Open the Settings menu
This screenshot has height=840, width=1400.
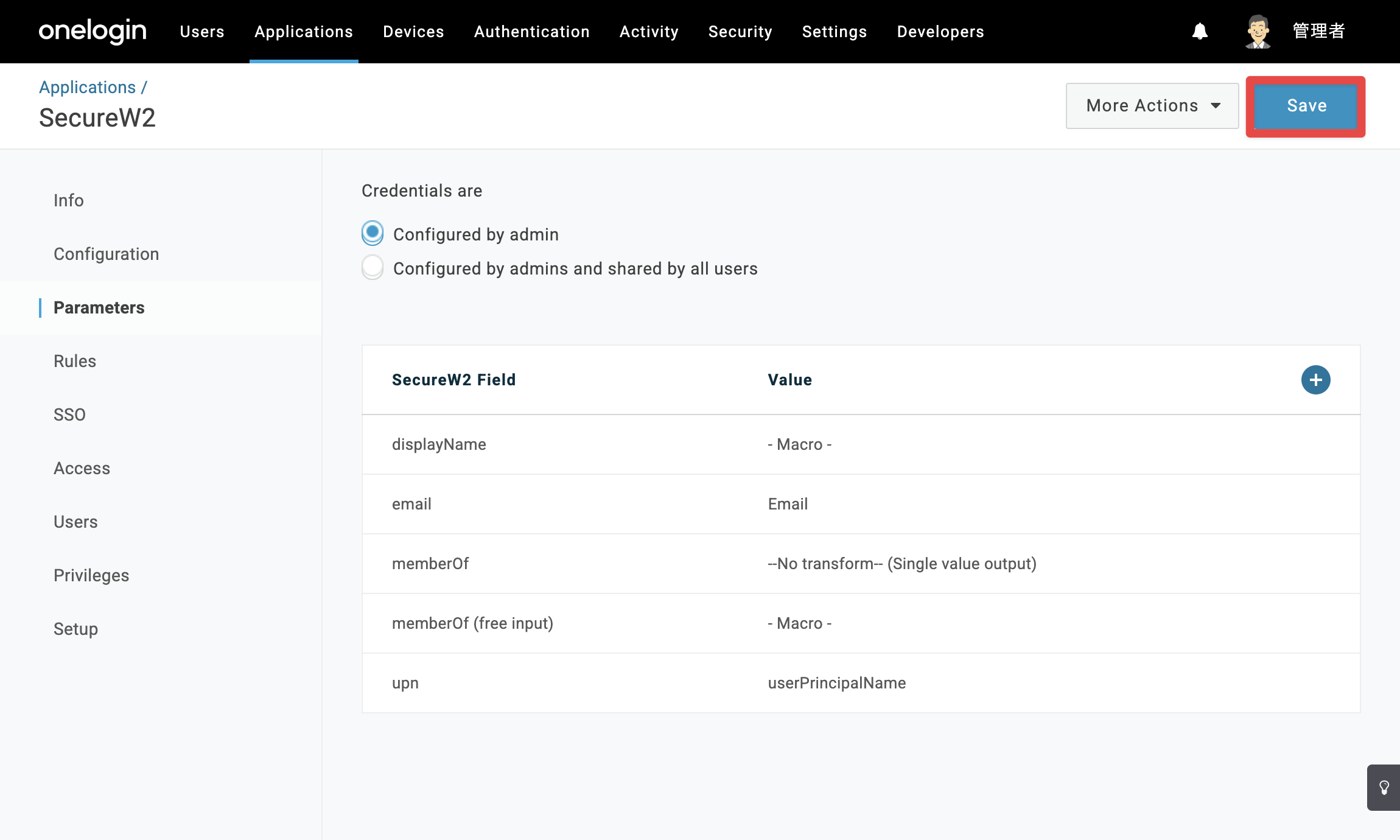click(835, 32)
